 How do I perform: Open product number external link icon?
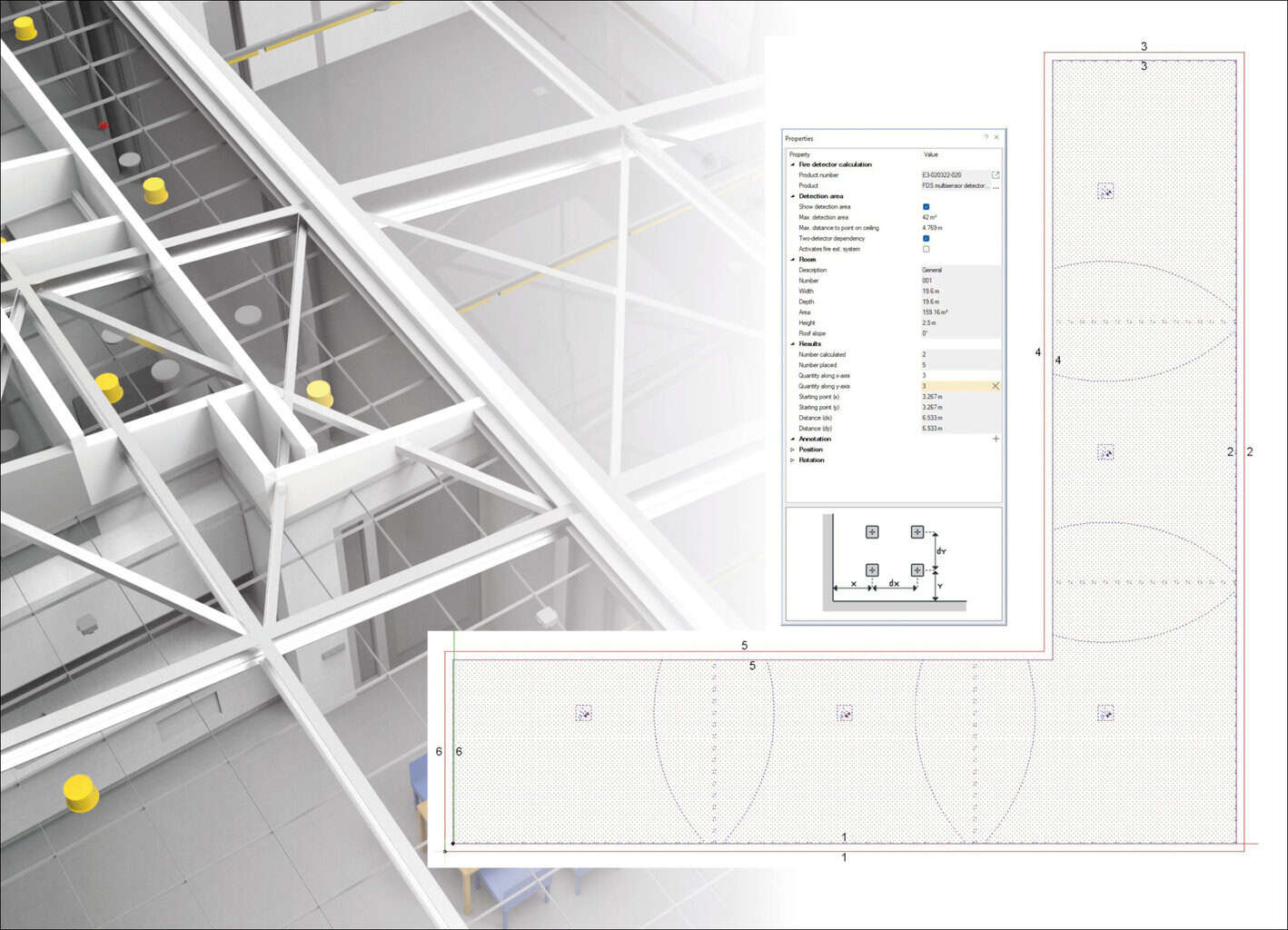click(x=996, y=175)
